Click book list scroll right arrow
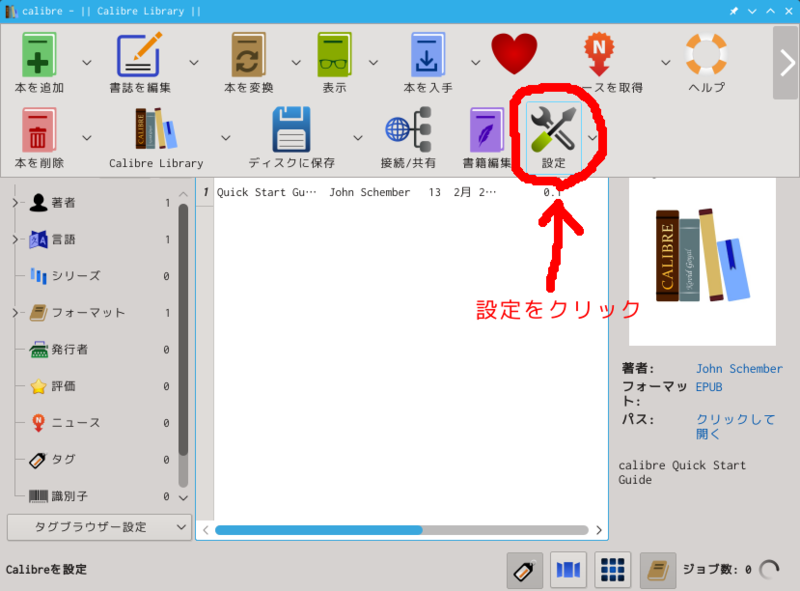800x591 pixels. tap(599, 530)
